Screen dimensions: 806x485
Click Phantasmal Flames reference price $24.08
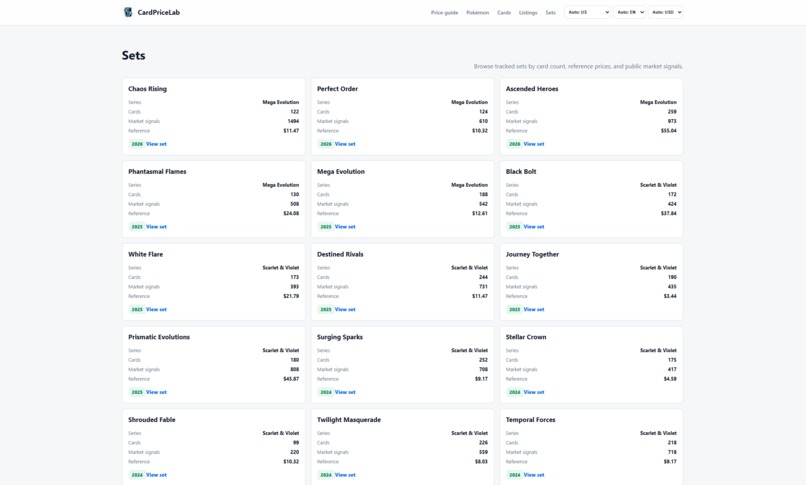291,213
